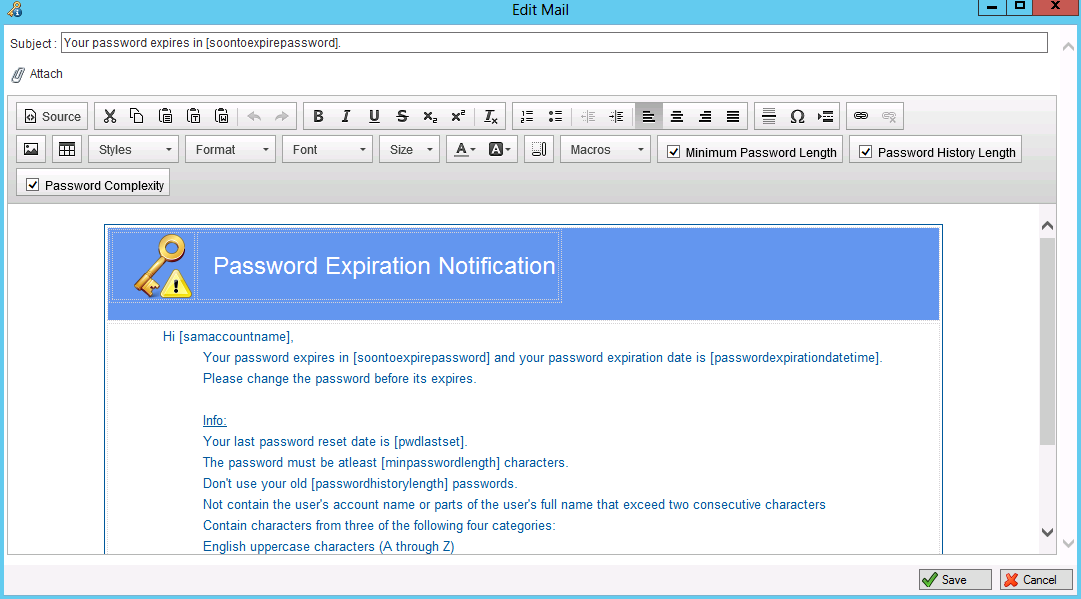Open the Styles selector
The height and width of the screenshot is (599, 1081).
point(133,149)
